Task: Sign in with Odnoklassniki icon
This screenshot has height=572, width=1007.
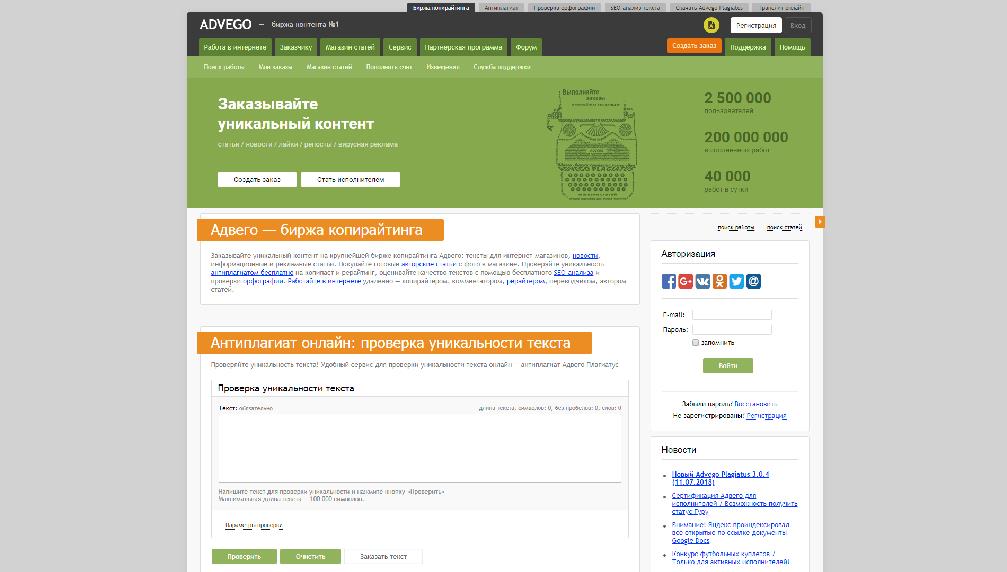Action: 719,281
